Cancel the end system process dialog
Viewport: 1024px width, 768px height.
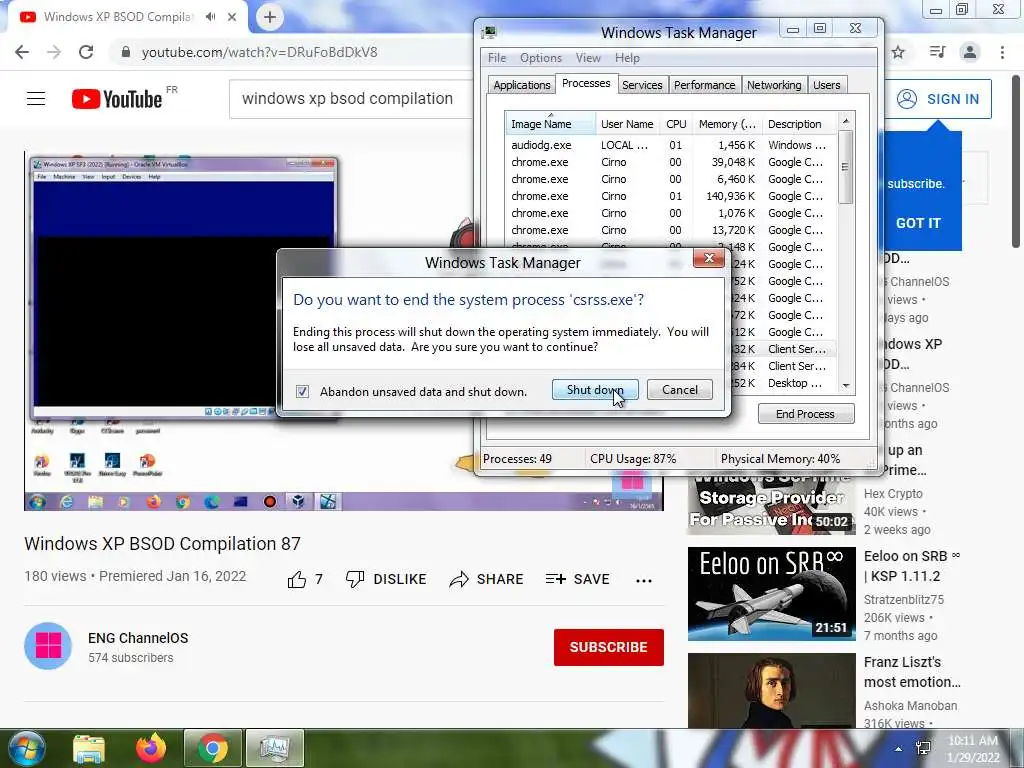click(679, 390)
